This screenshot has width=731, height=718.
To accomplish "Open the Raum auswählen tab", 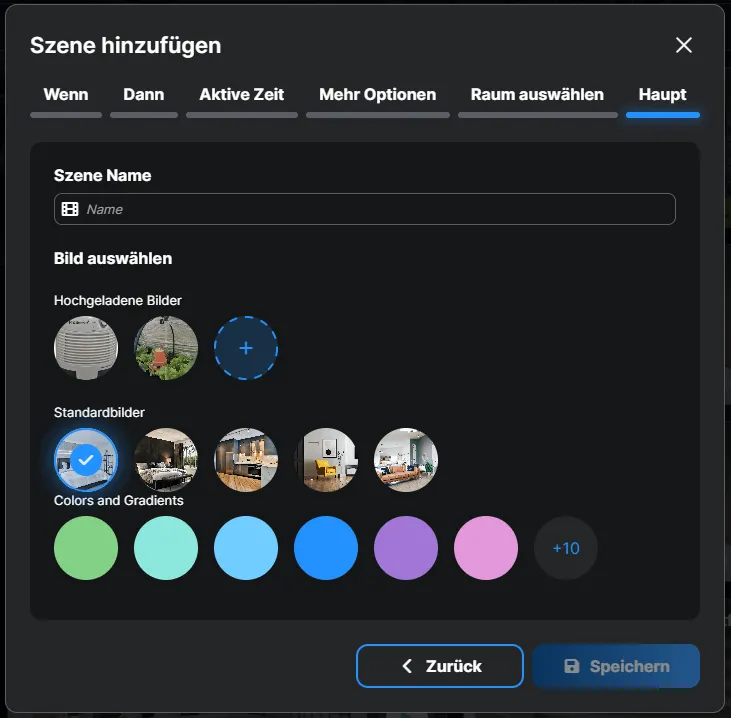I will click(x=537, y=95).
